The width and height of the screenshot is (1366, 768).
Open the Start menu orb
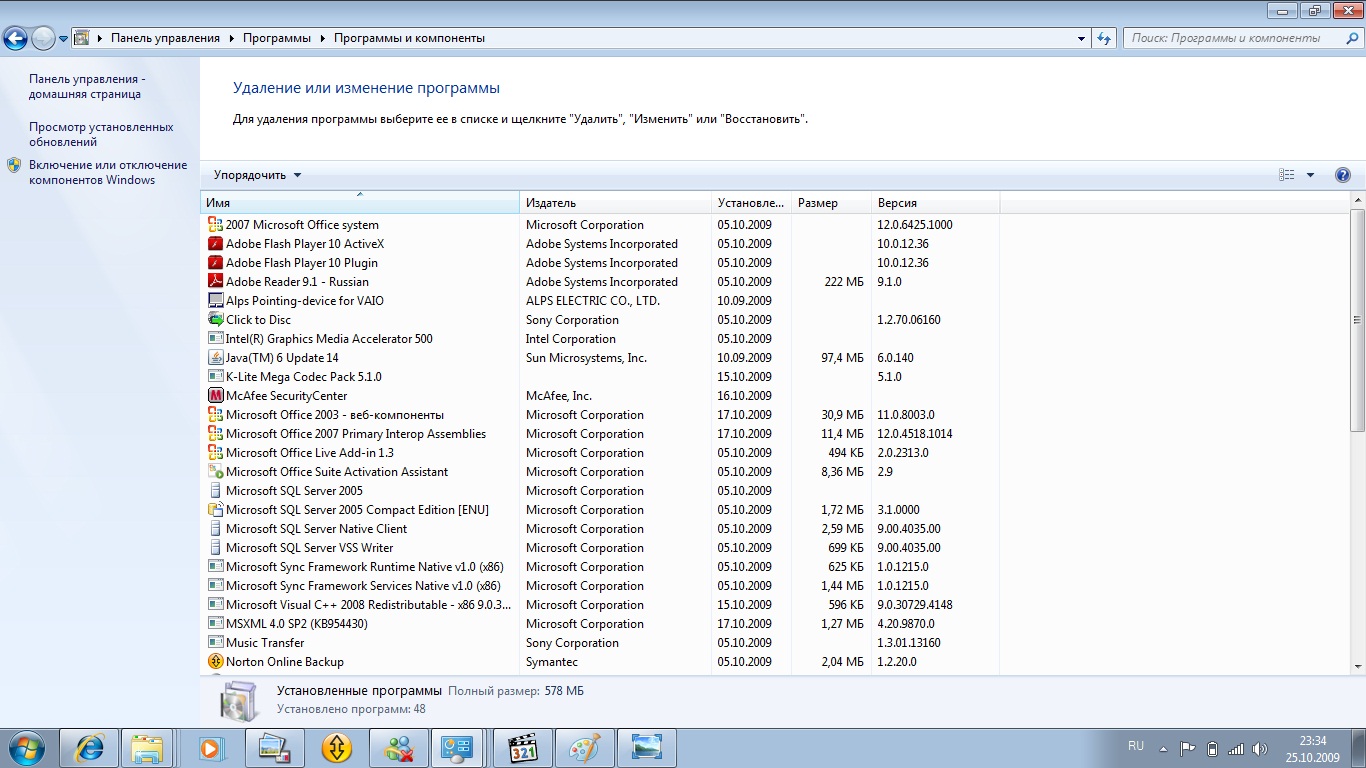click(26, 747)
